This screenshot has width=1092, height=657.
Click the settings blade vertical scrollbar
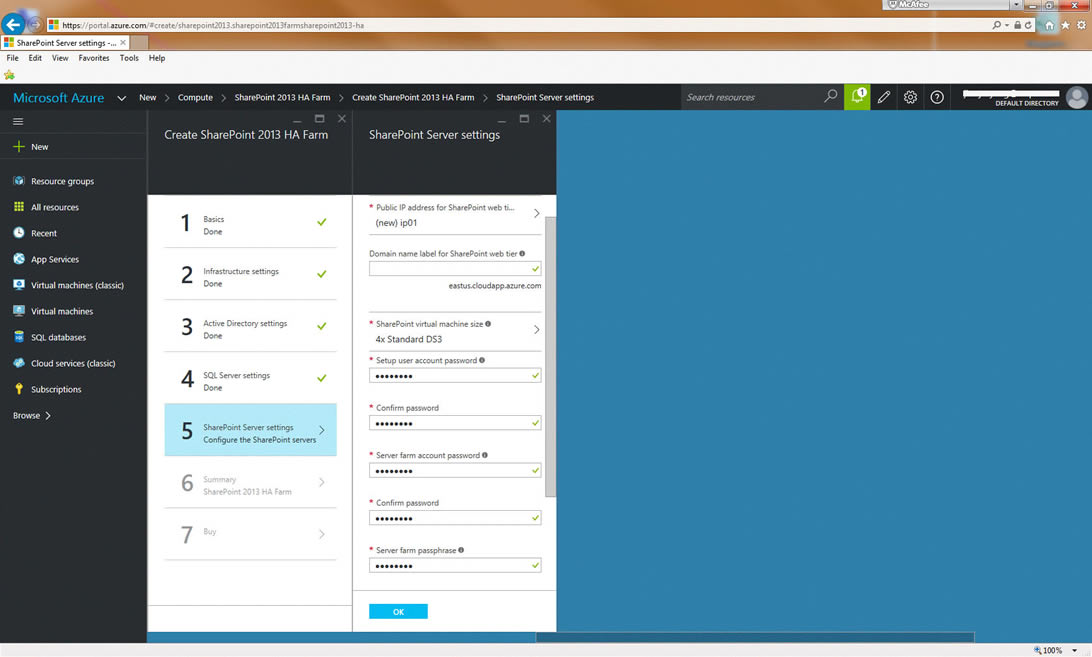click(550, 356)
